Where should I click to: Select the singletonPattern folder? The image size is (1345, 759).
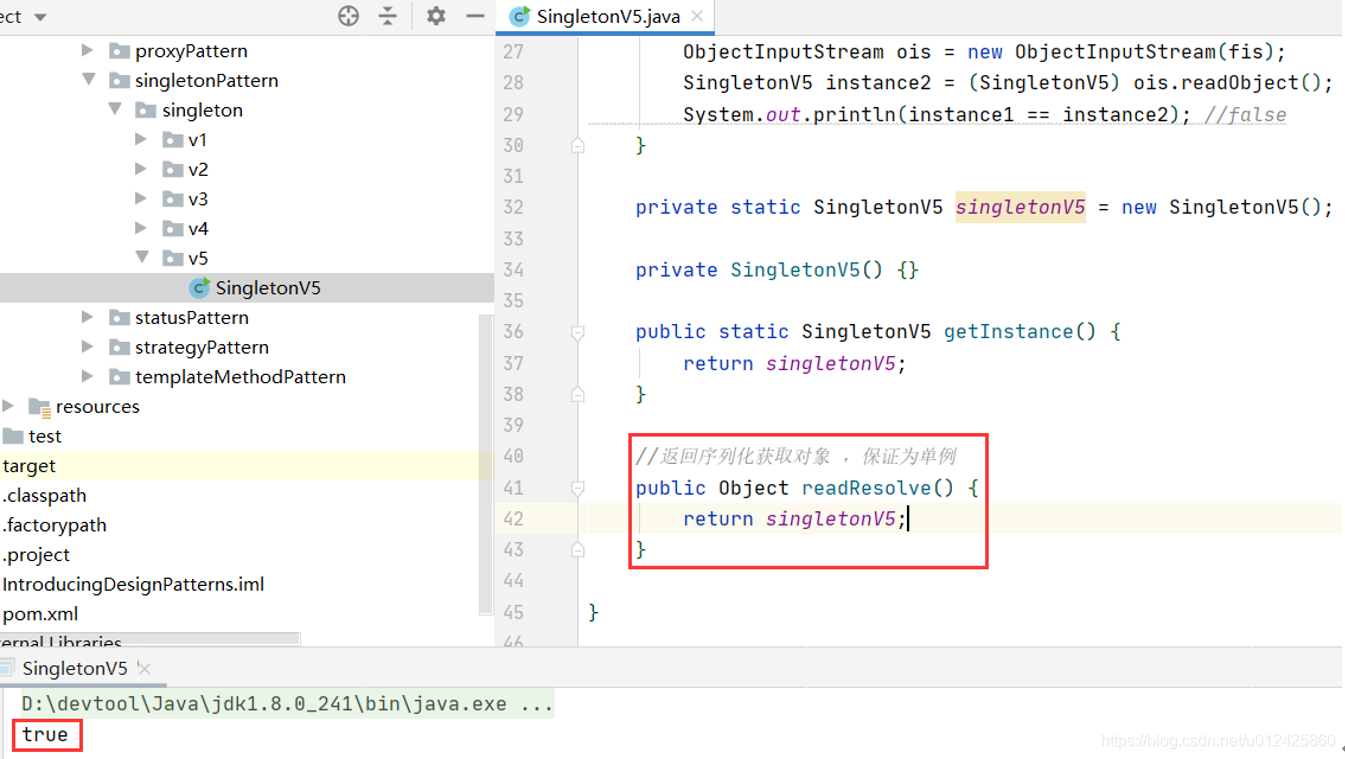click(x=207, y=80)
